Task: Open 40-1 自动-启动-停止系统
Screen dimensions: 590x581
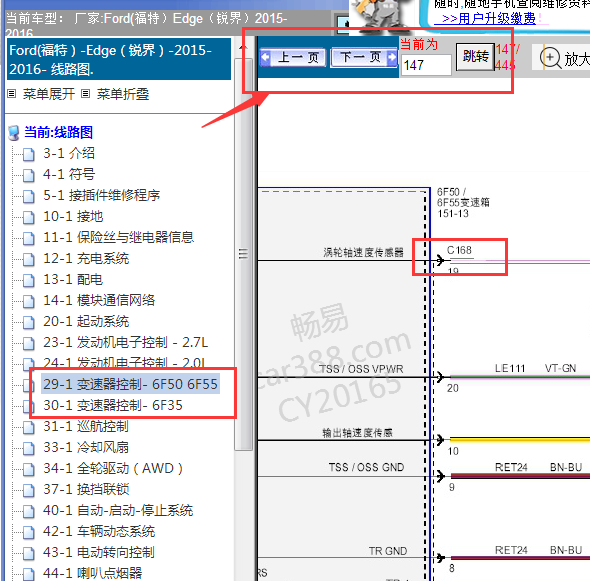Action: pos(118,511)
